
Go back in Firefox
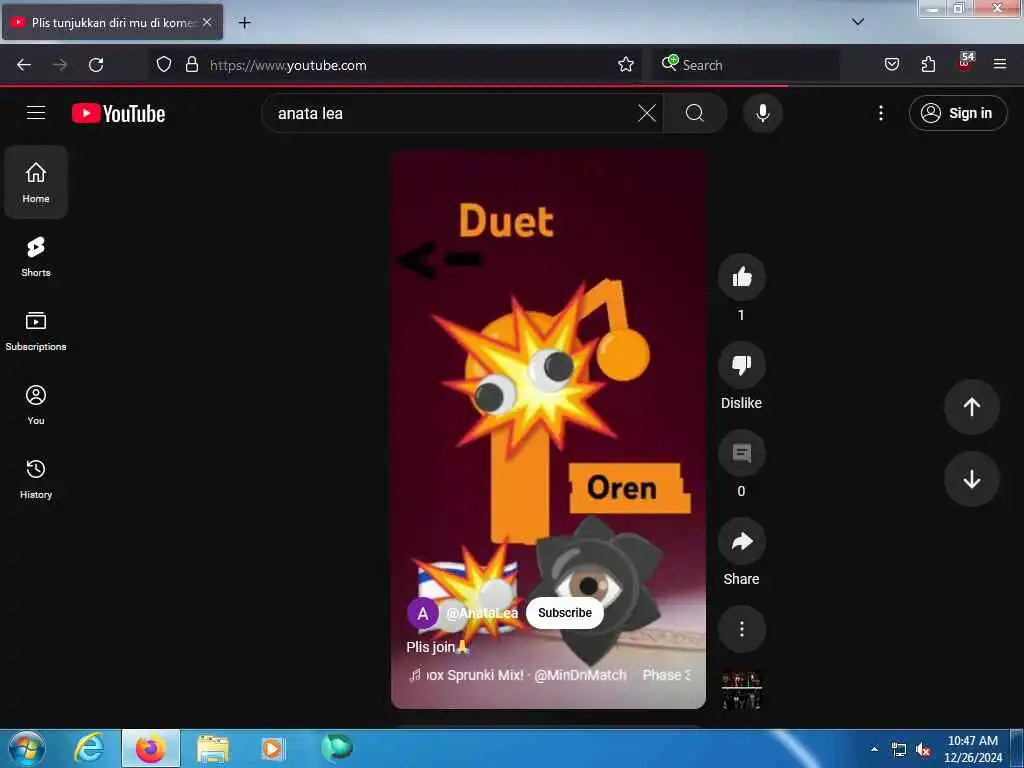click(24, 65)
